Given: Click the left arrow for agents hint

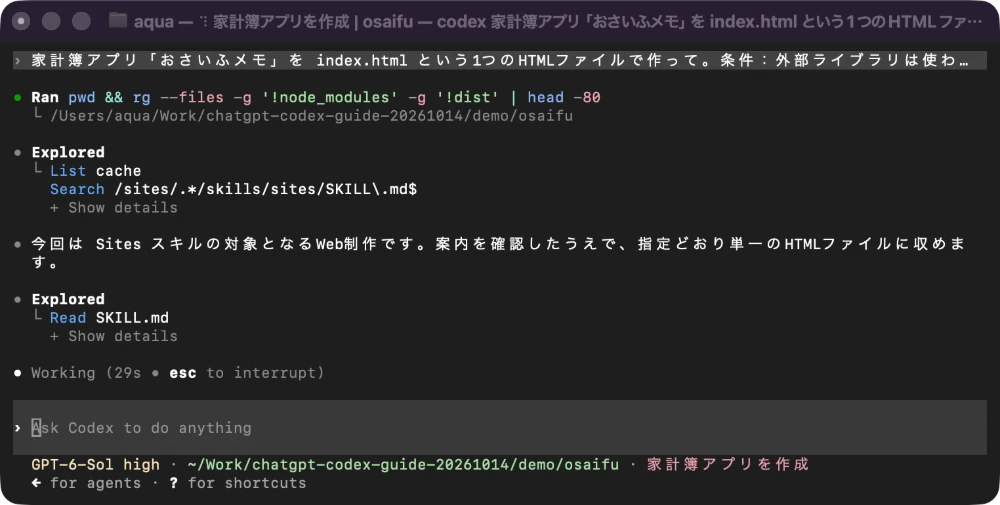Looking at the screenshot, I should pyautogui.click(x=86, y=483).
